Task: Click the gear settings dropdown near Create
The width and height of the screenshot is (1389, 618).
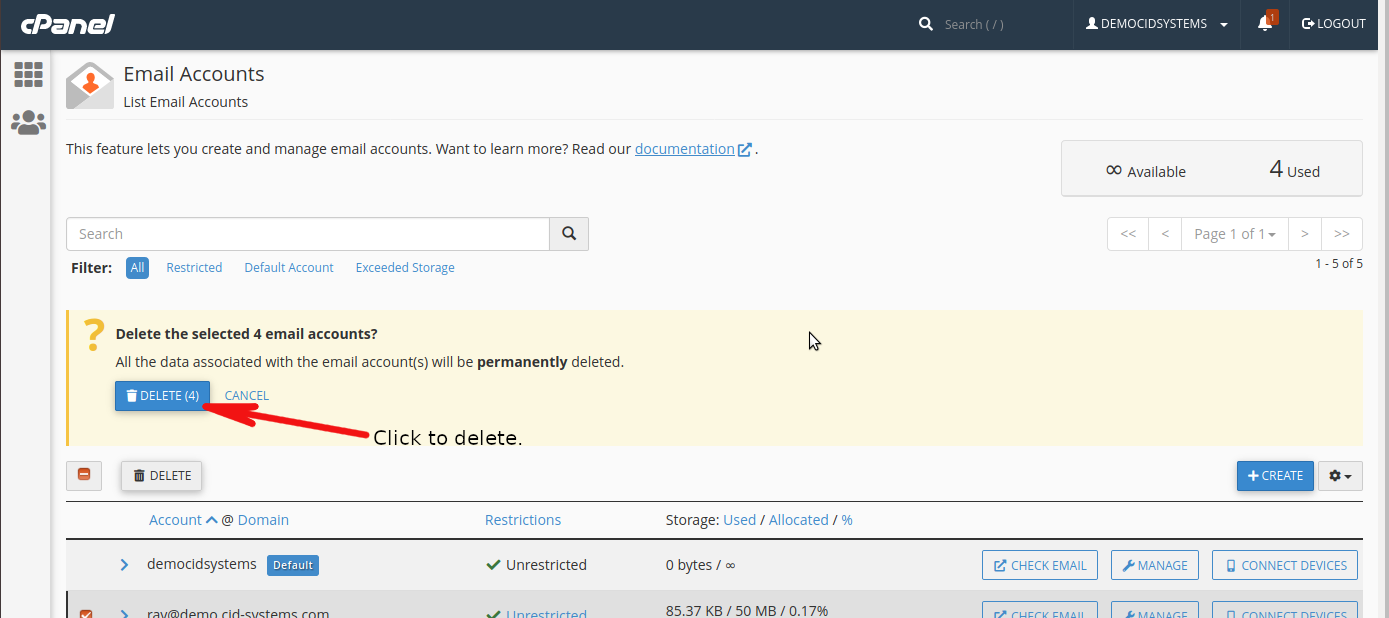Action: (1340, 476)
